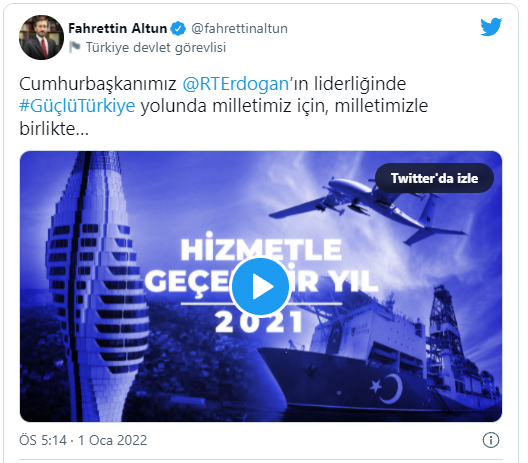Click the blue verified badge

click(x=178, y=29)
